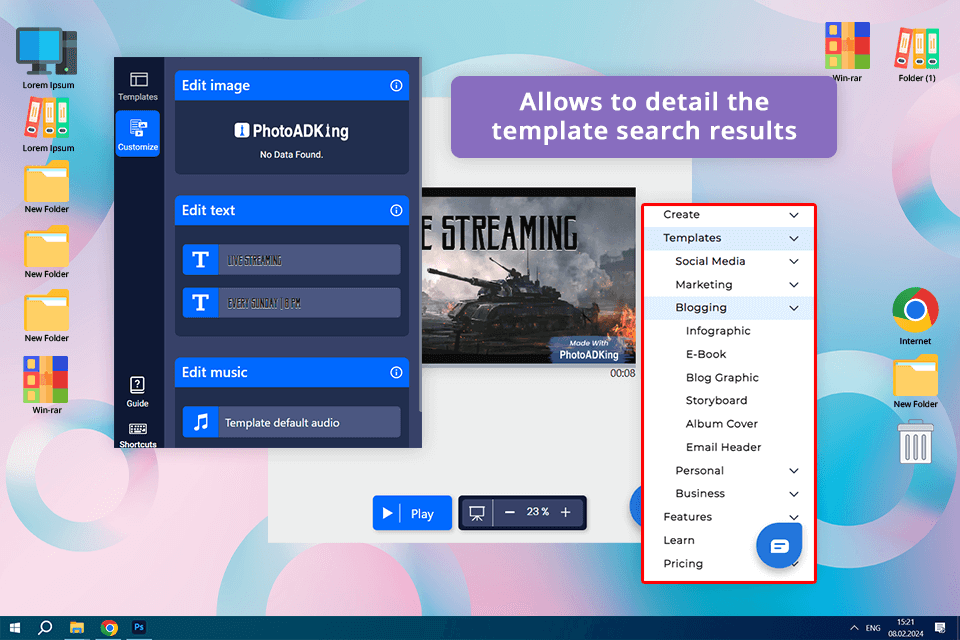The height and width of the screenshot is (640, 960).
Task: Open the New Folder icon under Internet
Action: pos(915,381)
